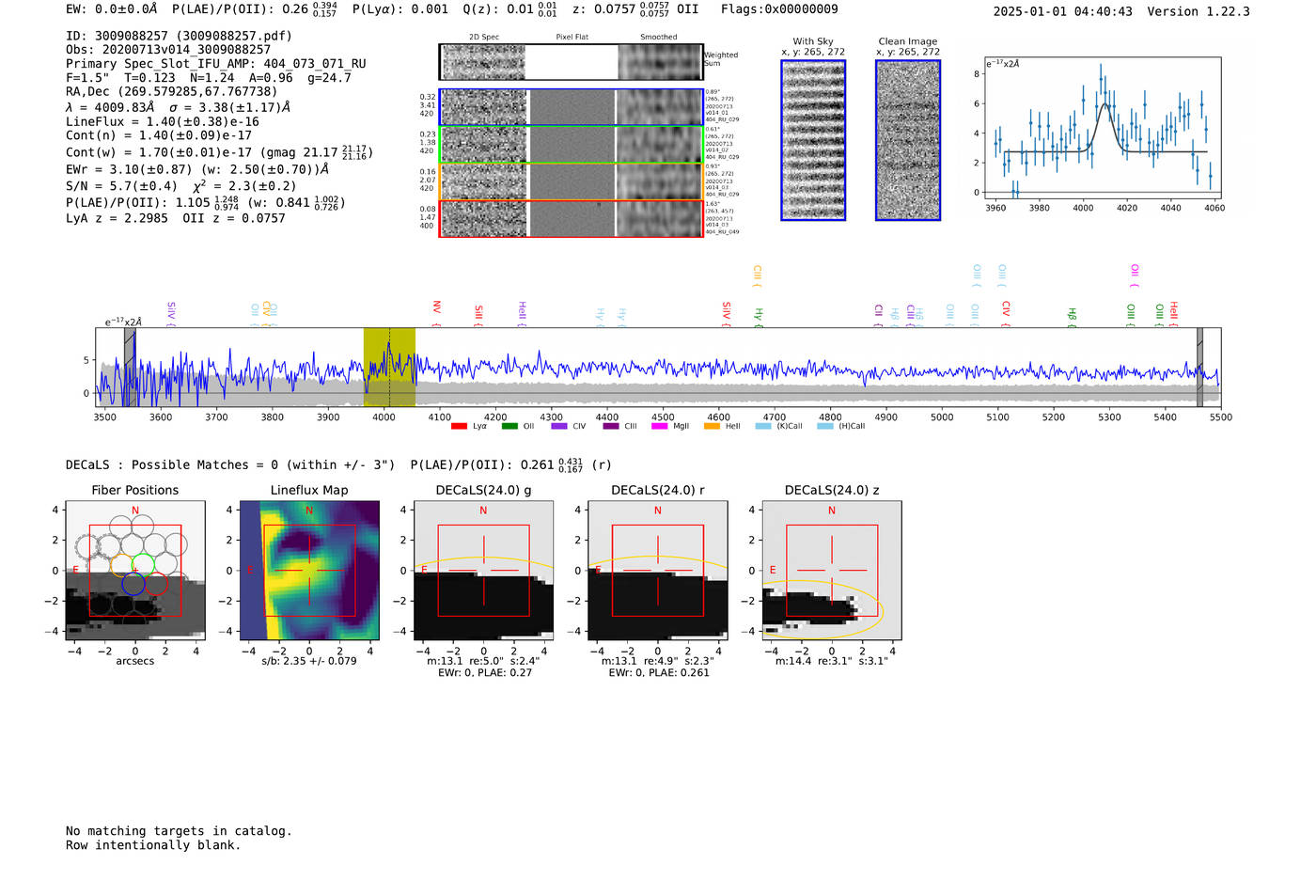Select the red-bordered 2D spectrum row
Image resolution: width=1316 pixels, height=896 pixels.
pos(571,218)
